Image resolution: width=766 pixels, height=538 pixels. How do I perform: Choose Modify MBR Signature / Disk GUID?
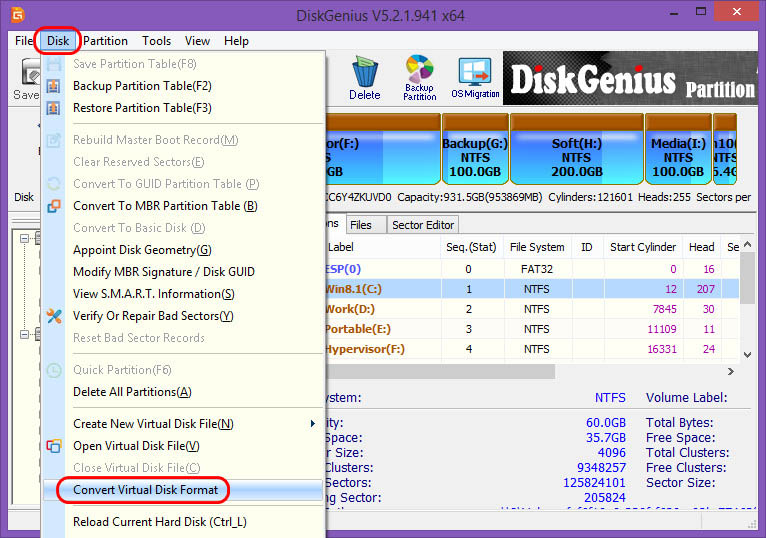click(x=184, y=272)
